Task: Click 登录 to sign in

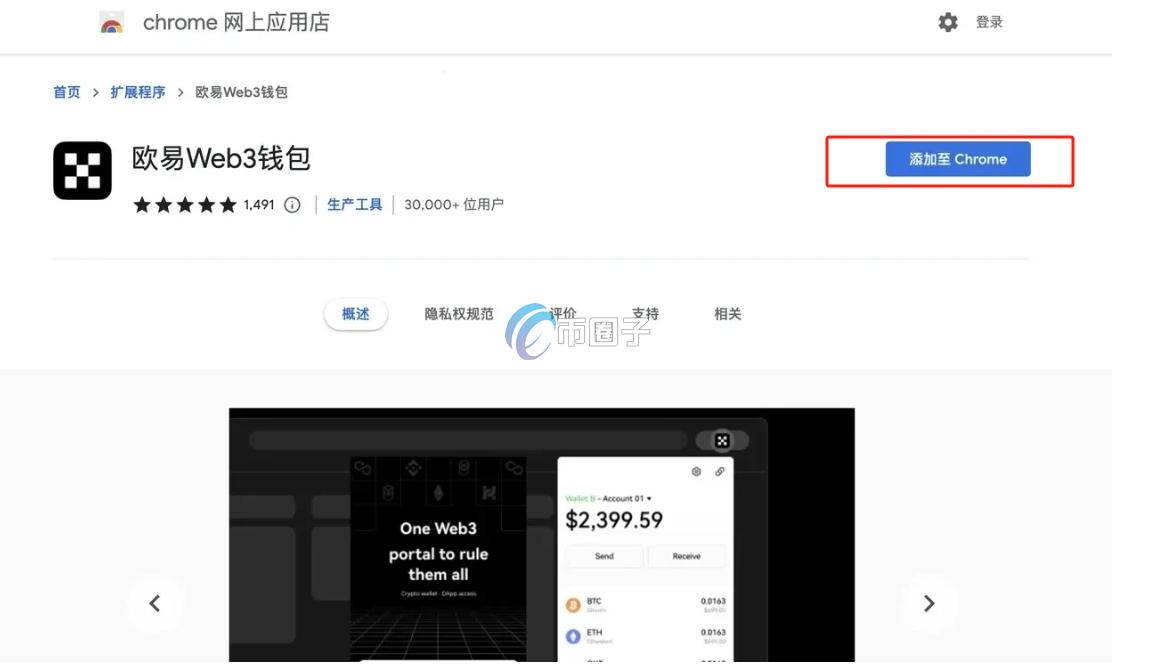Action: pyautogui.click(x=989, y=21)
